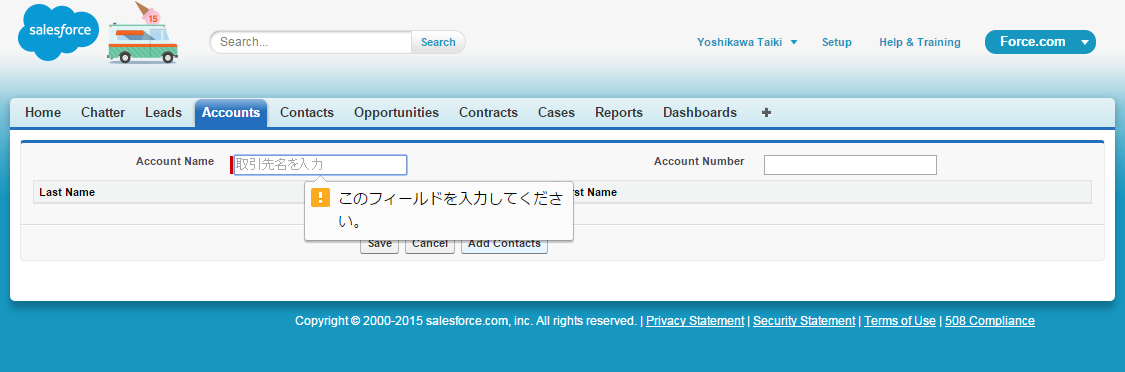The image size is (1125, 372).
Task: Open the Yoshikawa Taiki user menu
Action: (x=747, y=42)
